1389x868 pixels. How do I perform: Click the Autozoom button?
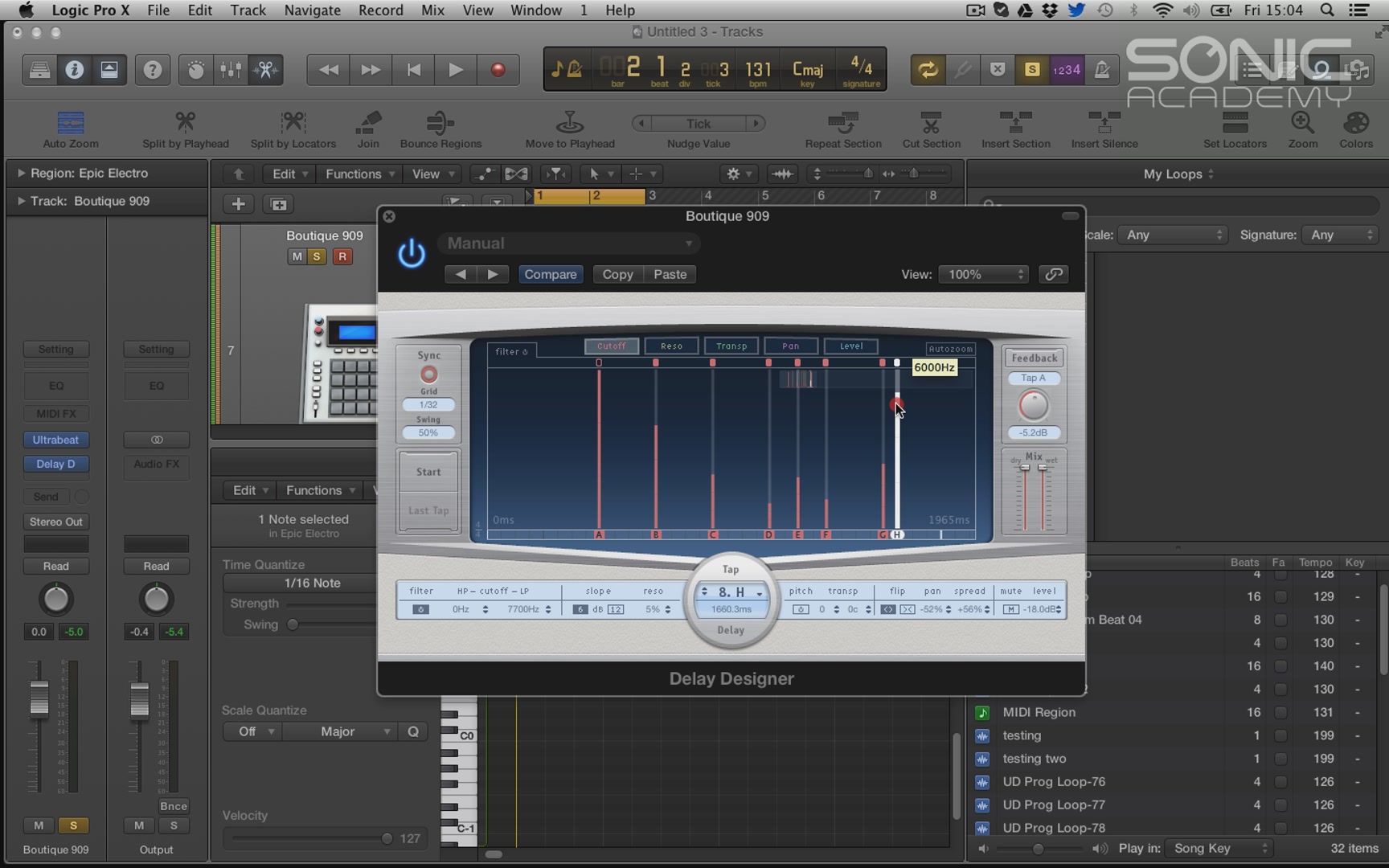click(950, 349)
